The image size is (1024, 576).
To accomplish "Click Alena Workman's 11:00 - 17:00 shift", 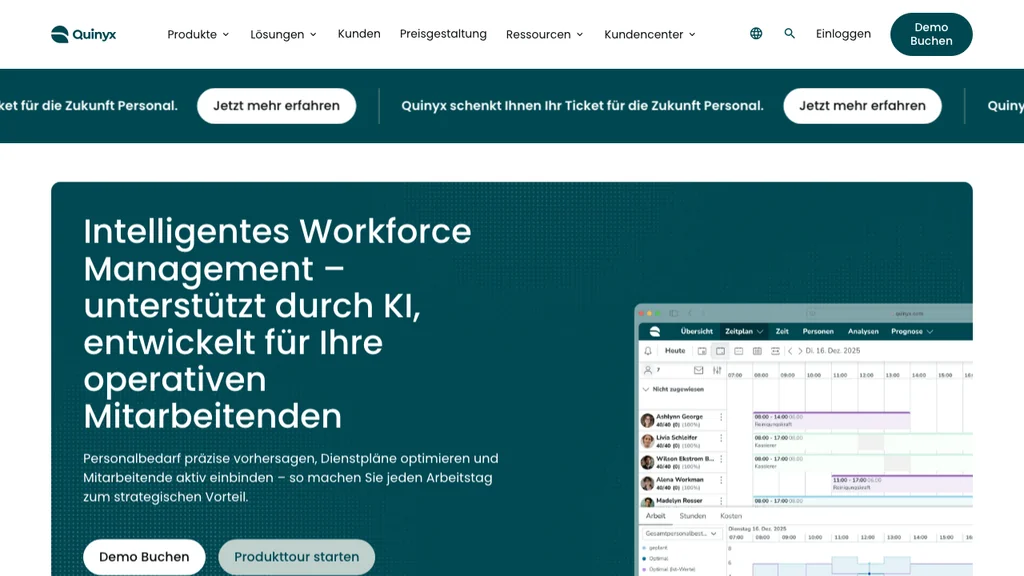I will tap(902, 484).
